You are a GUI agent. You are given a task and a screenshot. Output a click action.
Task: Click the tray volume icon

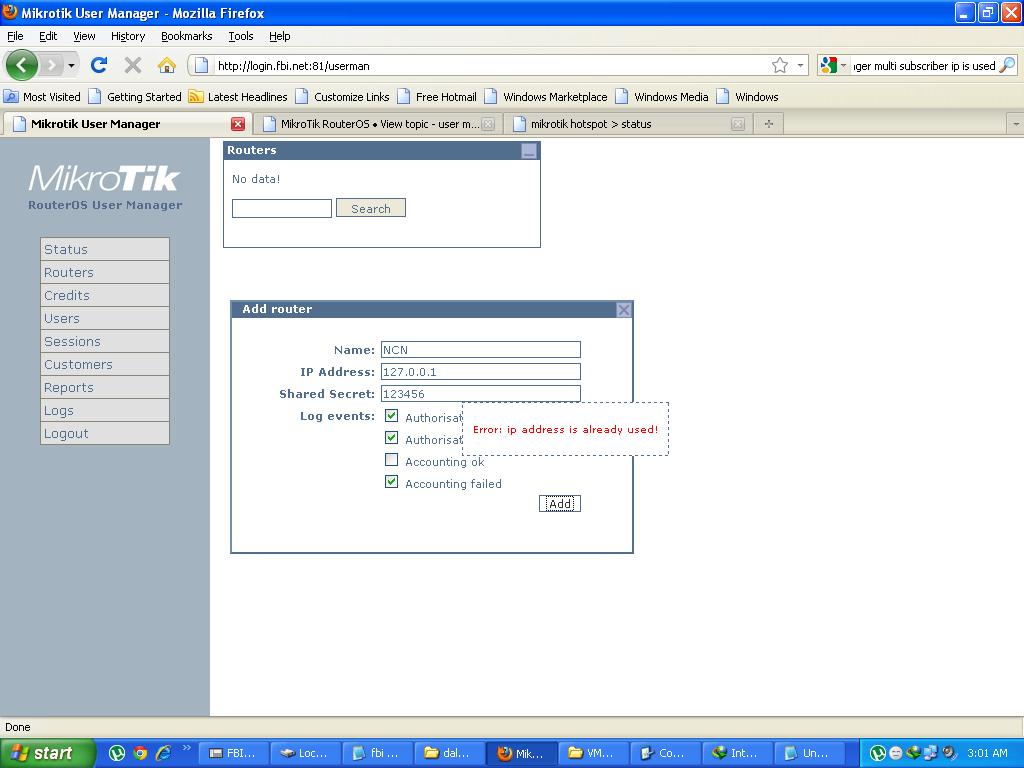tap(949, 753)
